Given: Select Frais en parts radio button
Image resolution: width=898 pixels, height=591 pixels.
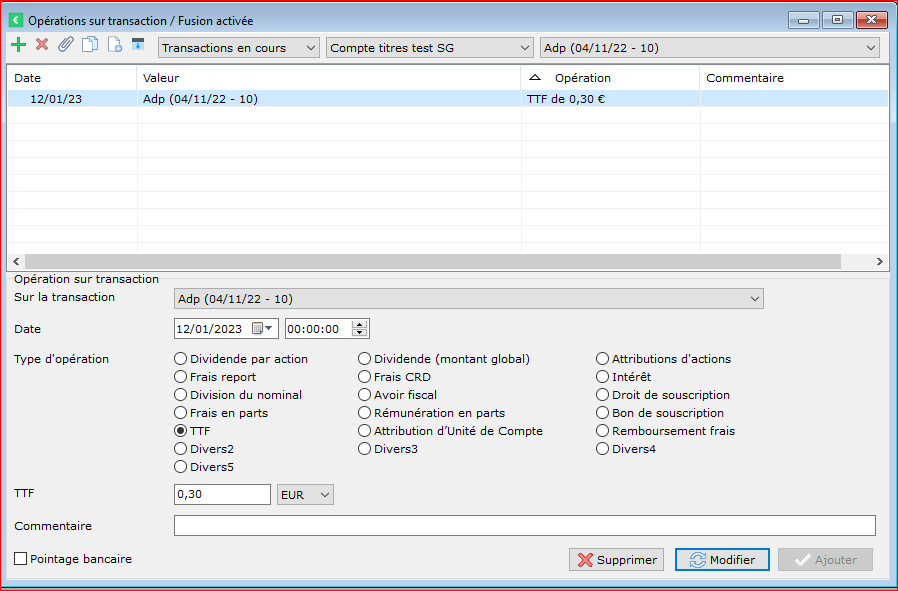Looking at the screenshot, I should [180, 413].
